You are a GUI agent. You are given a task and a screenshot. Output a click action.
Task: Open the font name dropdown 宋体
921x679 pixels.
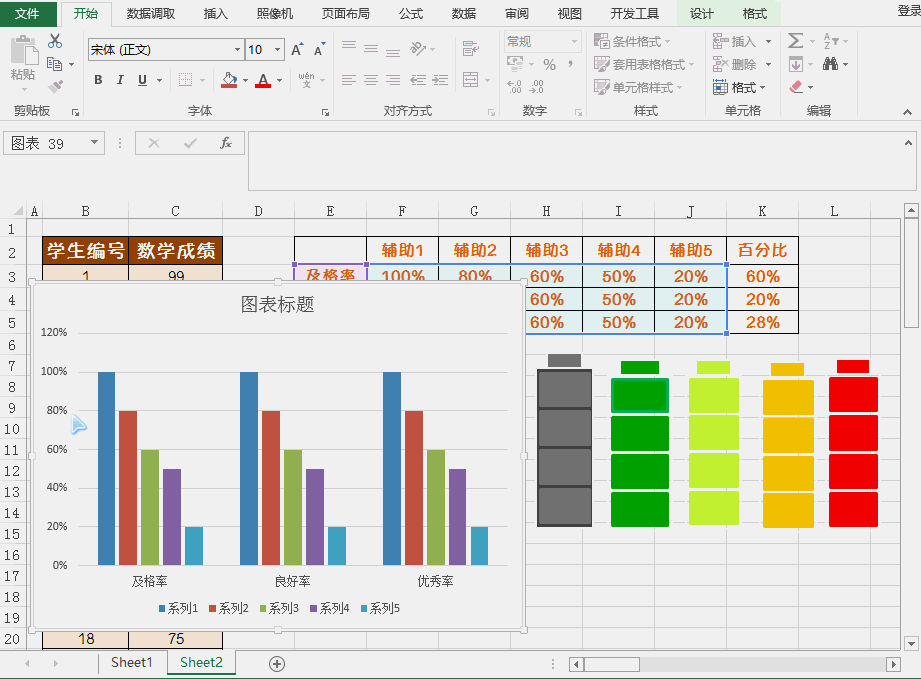click(237, 50)
